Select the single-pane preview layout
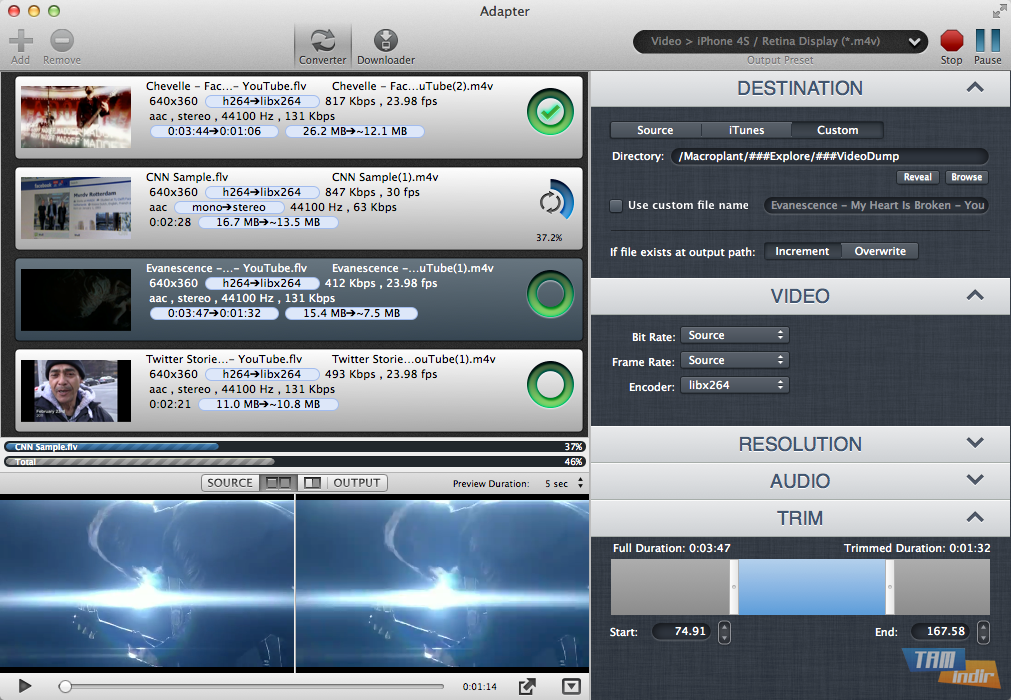This screenshot has width=1011, height=700. 313,483
